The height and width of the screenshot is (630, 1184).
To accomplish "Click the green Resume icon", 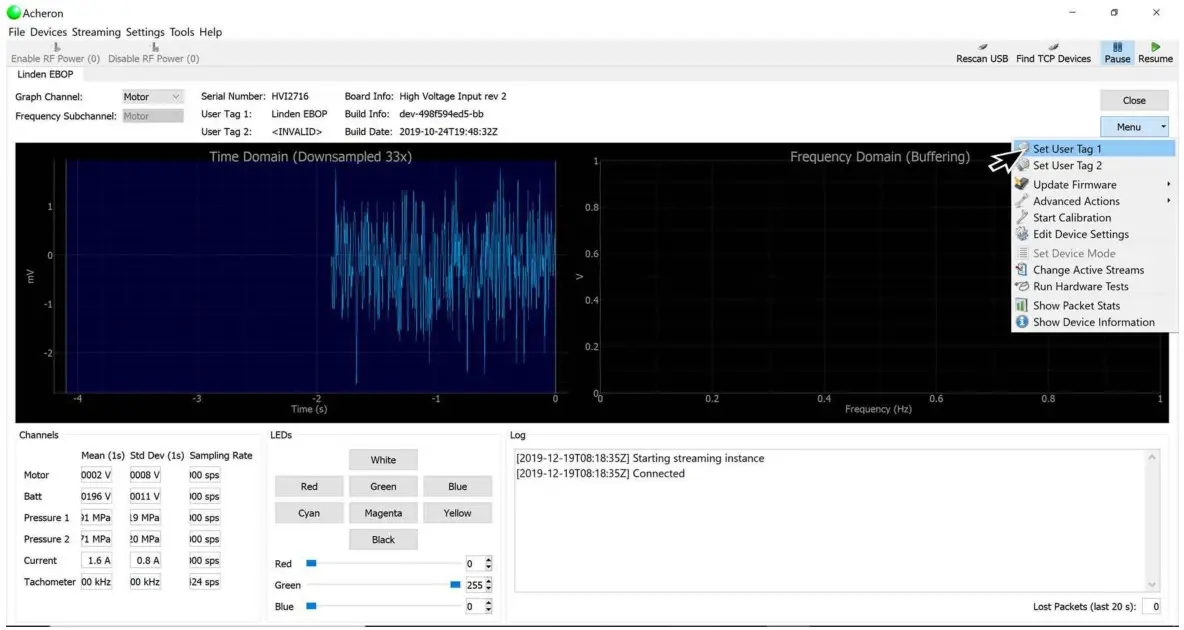I will [x=1155, y=52].
